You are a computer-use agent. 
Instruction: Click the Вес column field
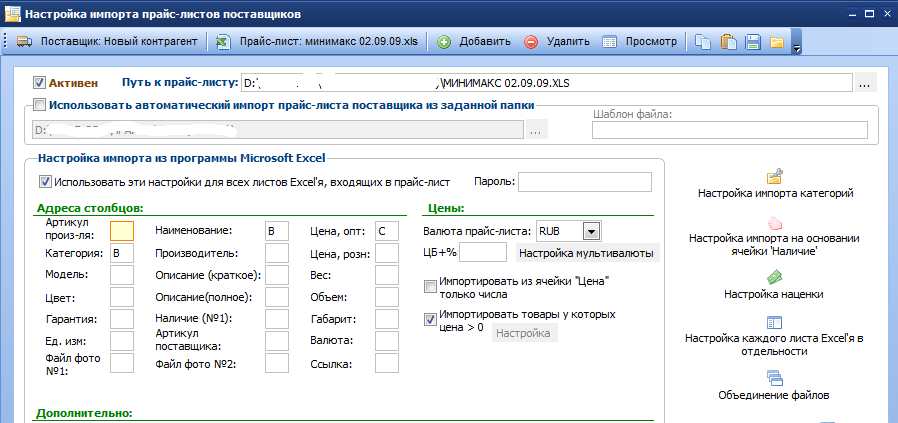(x=387, y=275)
